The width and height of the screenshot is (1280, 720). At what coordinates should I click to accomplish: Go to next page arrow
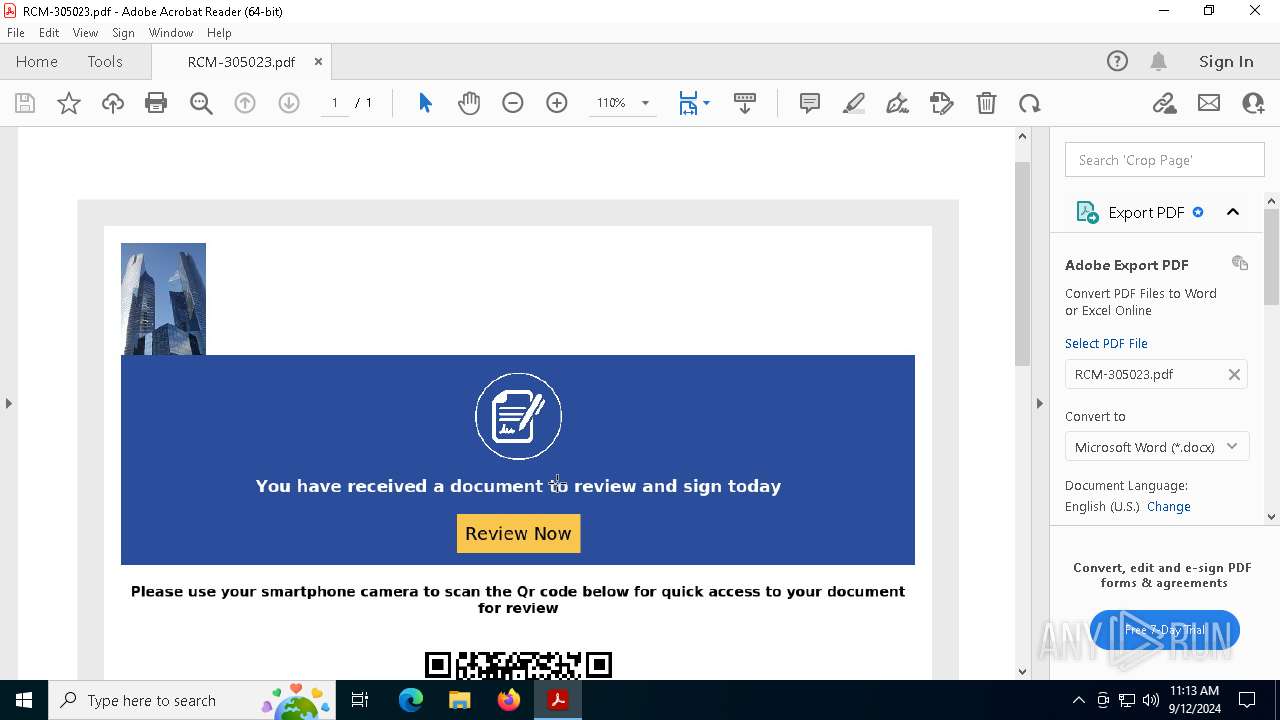click(x=289, y=103)
